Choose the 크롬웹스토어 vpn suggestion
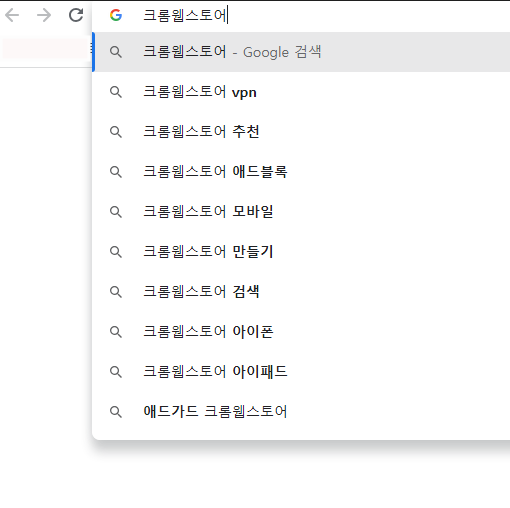Image resolution: width=510 pixels, height=508 pixels. point(301,92)
